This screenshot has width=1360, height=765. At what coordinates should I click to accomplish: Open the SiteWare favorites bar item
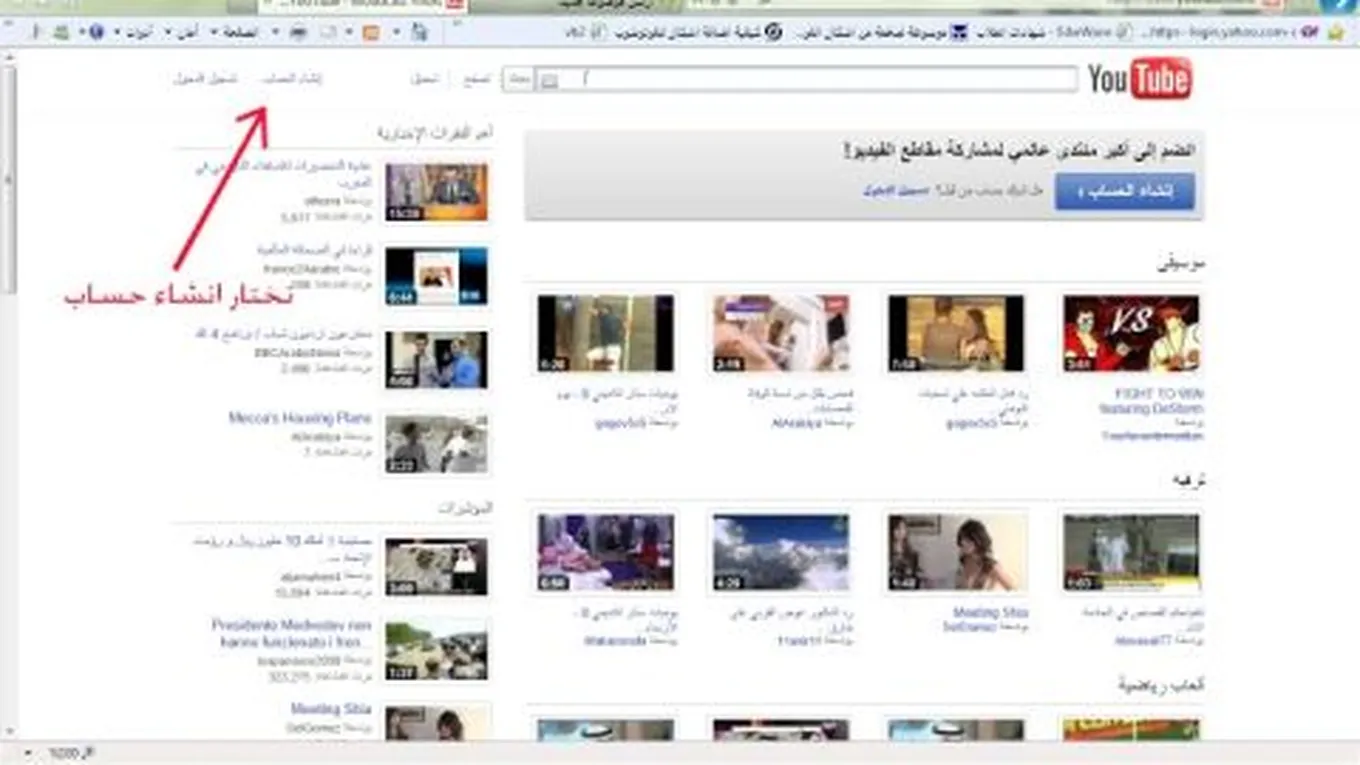(x=1085, y=33)
